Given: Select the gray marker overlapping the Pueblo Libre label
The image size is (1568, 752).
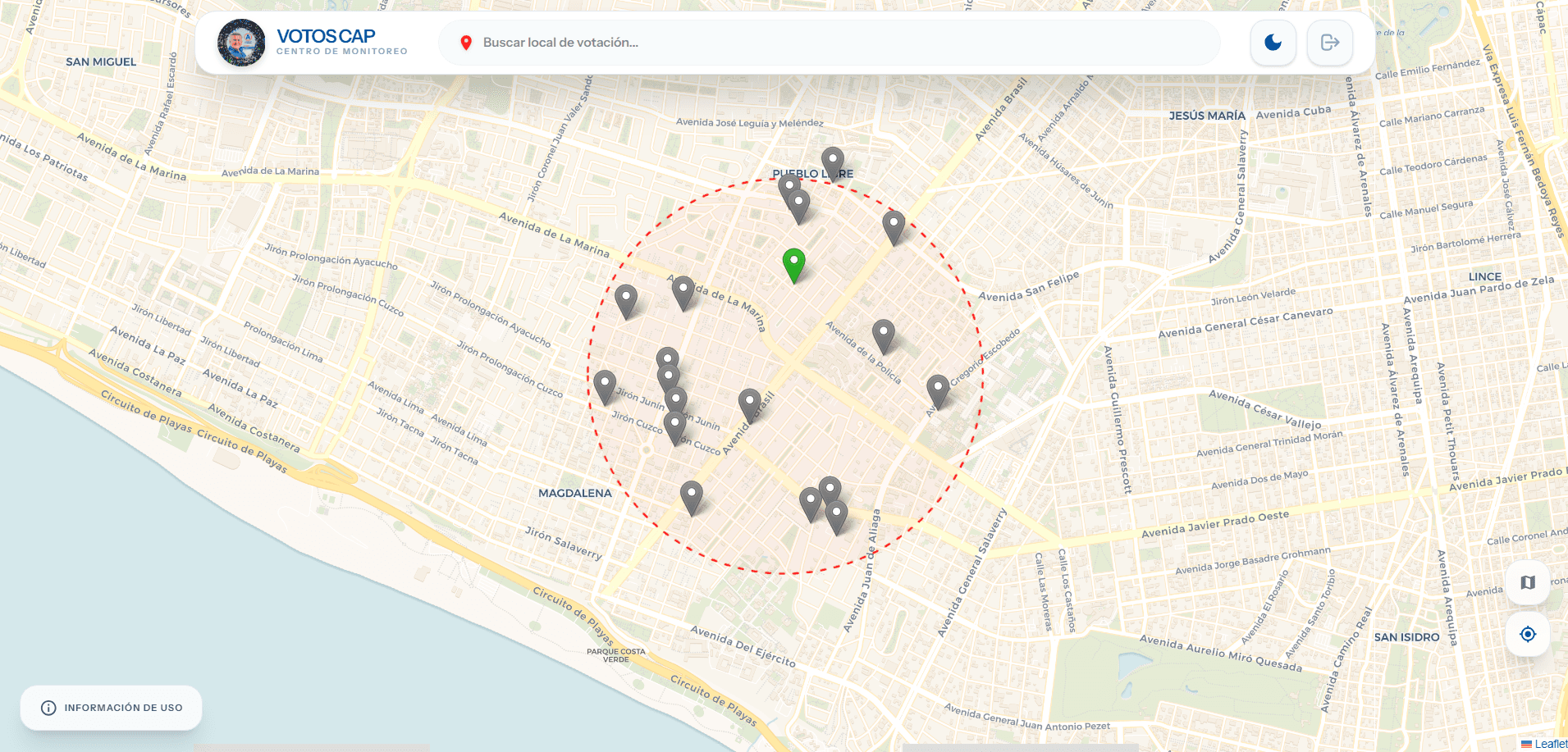Looking at the screenshot, I should pyautogui.click(x=833, y=165).
